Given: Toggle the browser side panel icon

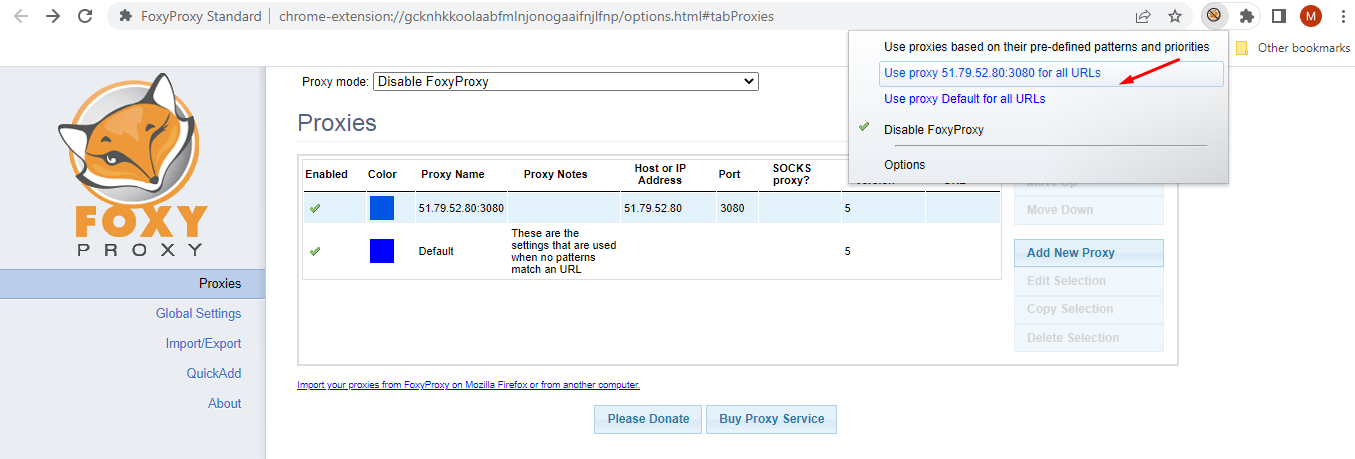Looking at the screenshot, I should 1278,16.
